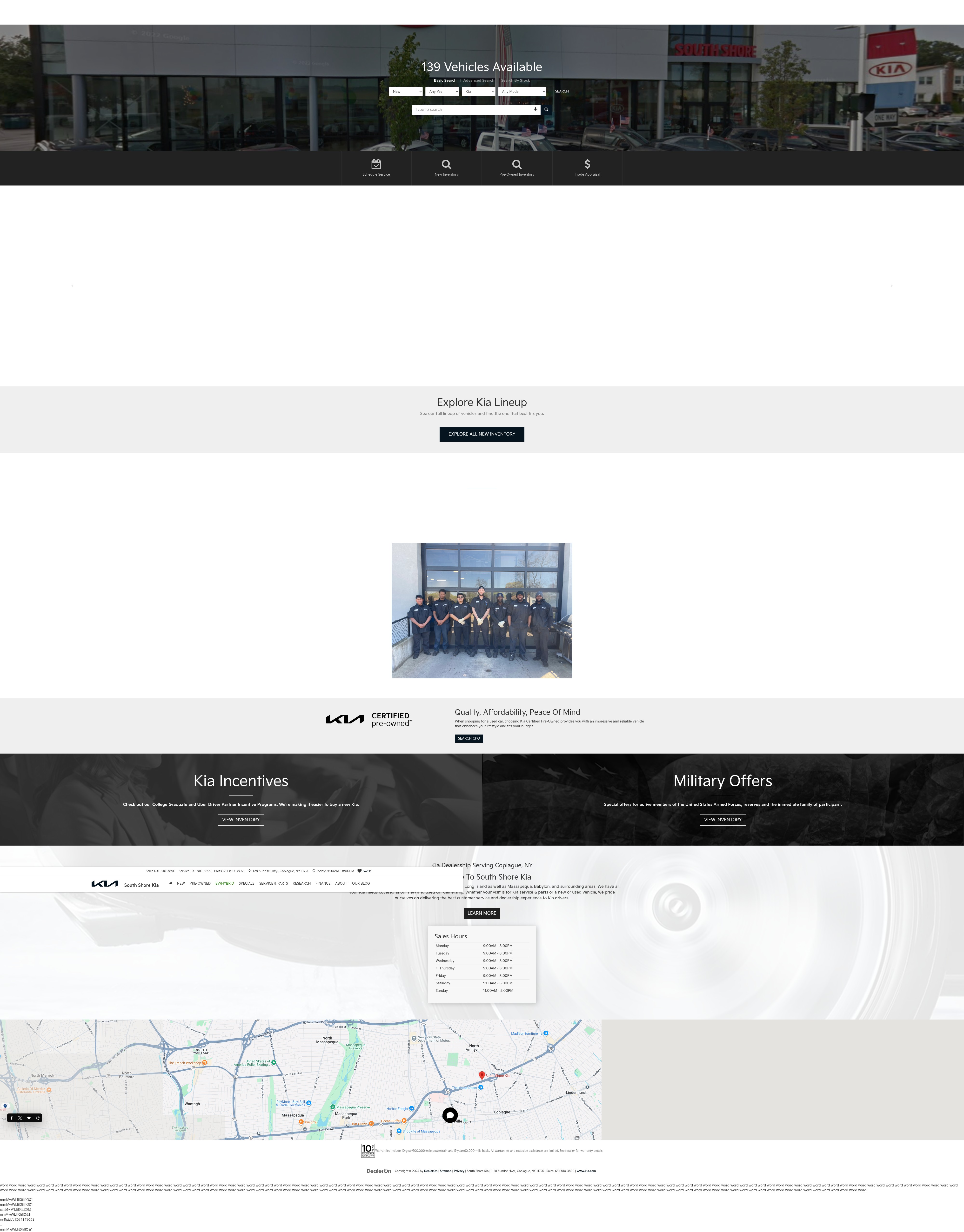Activate the microphone voice search icon
Screen dimensions: 964x1232
click(535, 109)
